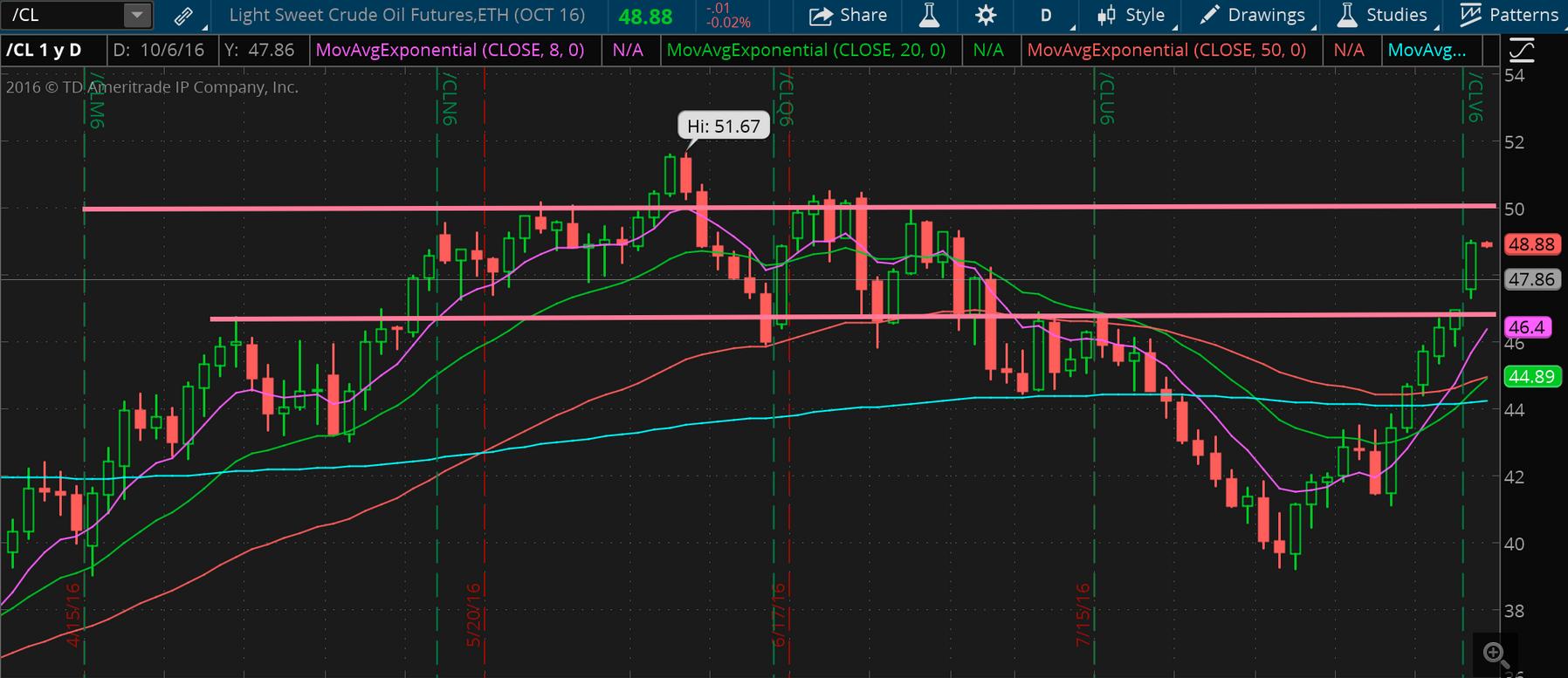Click the link/clip icon beside symbol box
The image size is (1568, 678).
(183, 16)
